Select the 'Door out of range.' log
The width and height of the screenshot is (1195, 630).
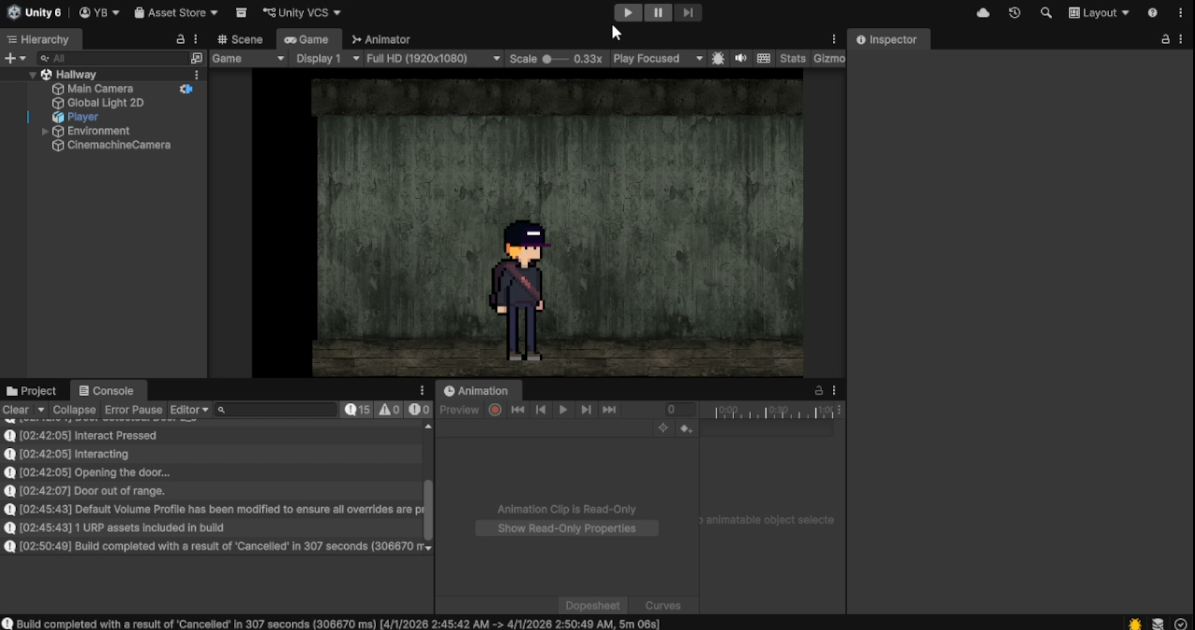click(212, 491)
